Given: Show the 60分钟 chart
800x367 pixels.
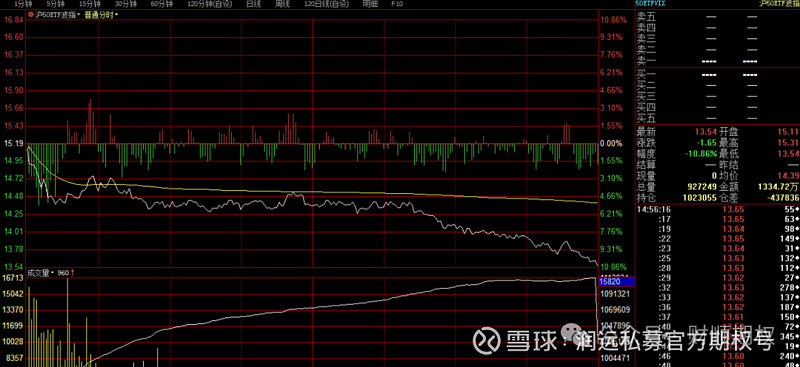Looking at the screenshot, I should click(161, 4).
